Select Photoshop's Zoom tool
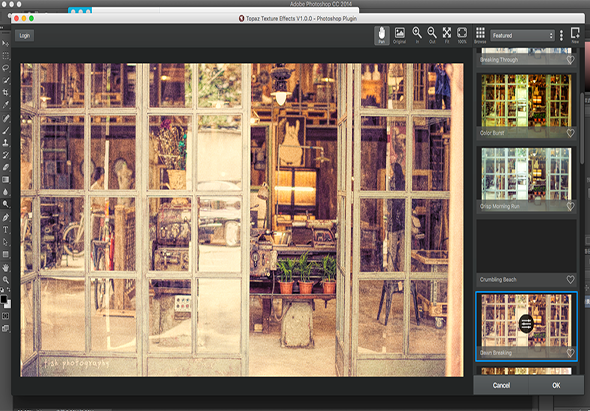The height and width of the screenshot is (411, 590). click(6, 280)
